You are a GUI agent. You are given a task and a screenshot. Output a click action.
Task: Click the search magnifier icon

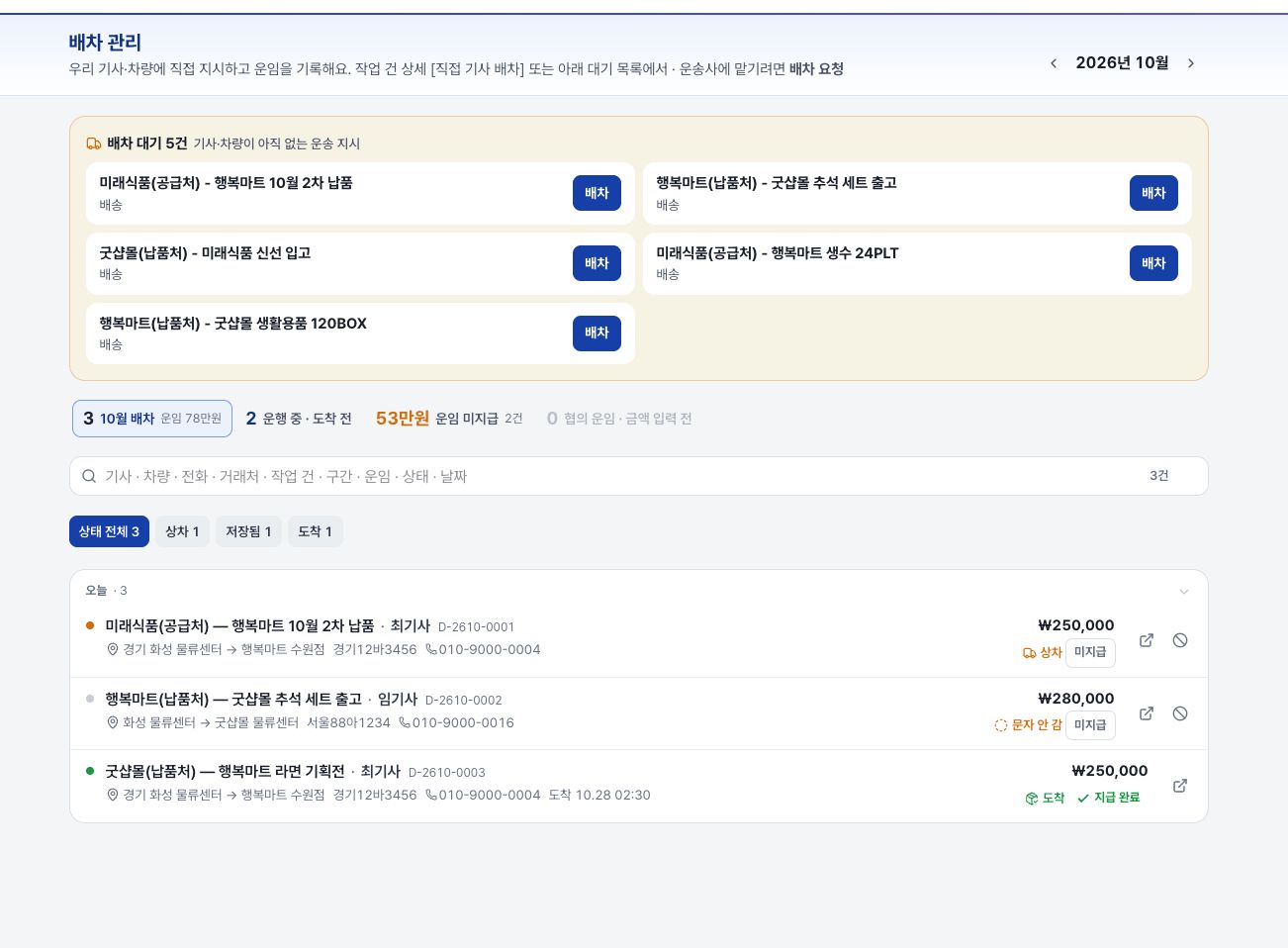(89, 476)
